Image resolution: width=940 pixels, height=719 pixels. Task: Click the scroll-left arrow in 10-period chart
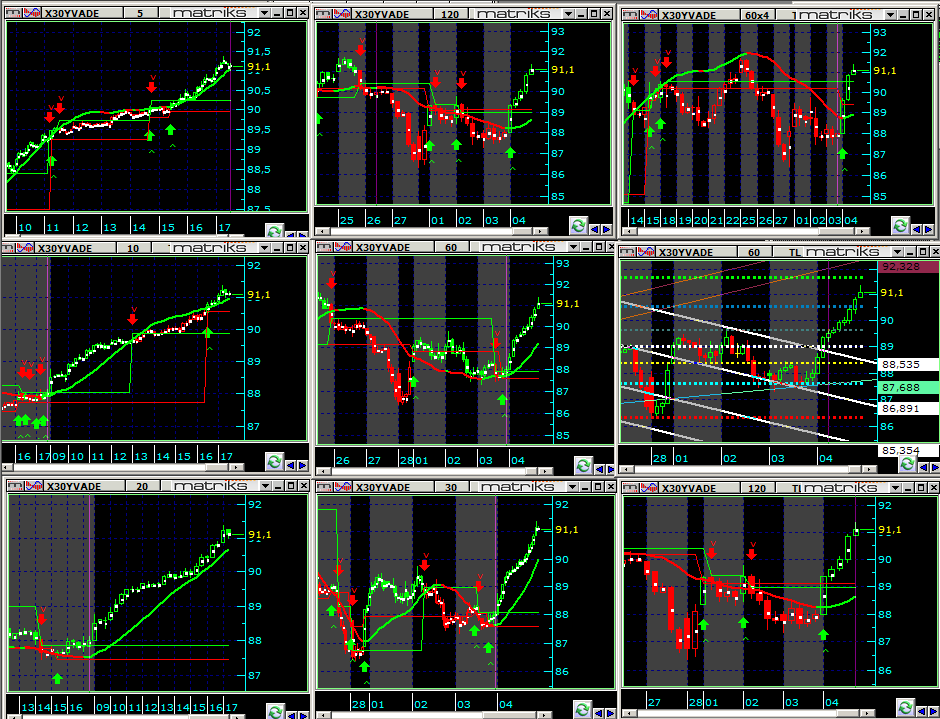click(x=290, y=462)
